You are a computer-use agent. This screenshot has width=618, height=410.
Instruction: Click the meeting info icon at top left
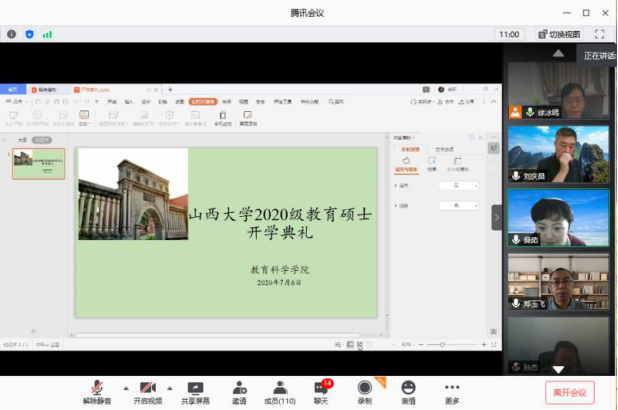(x=12, y=34)
